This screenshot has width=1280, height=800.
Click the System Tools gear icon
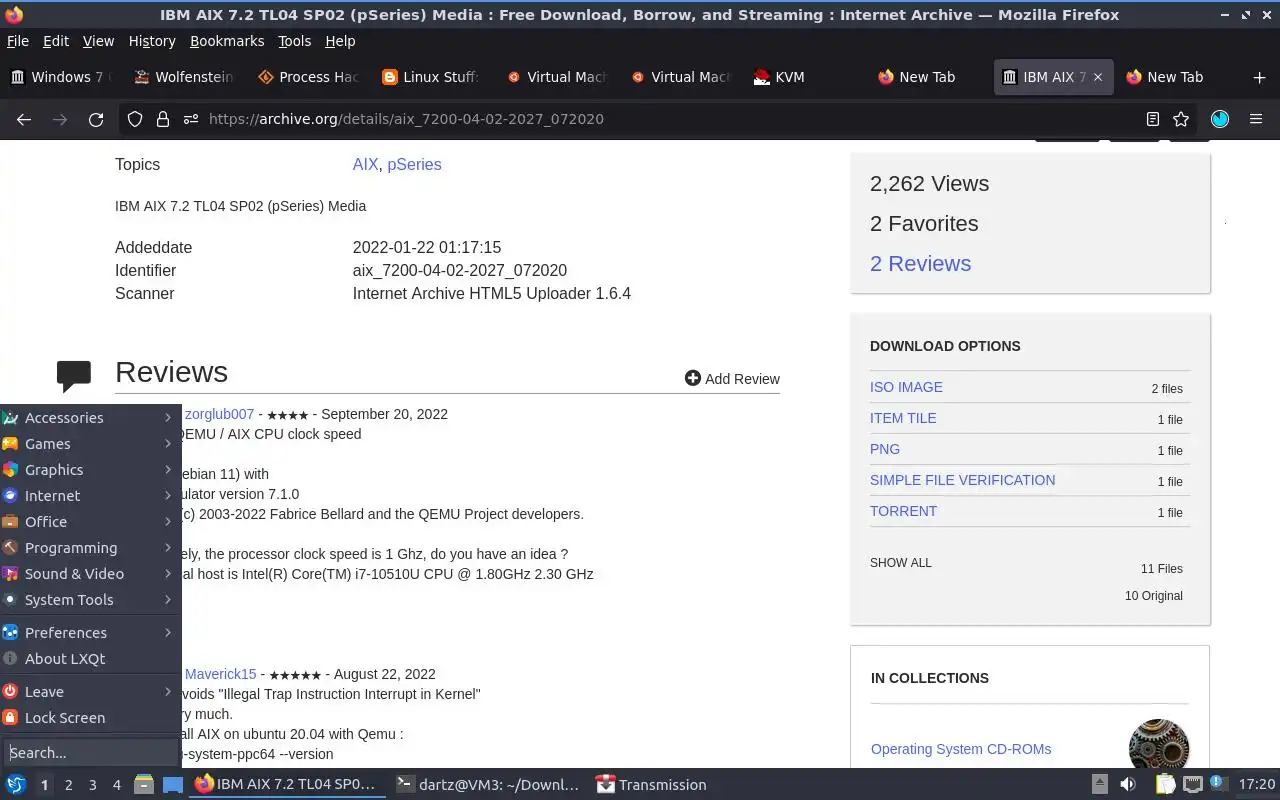point(10,600)
